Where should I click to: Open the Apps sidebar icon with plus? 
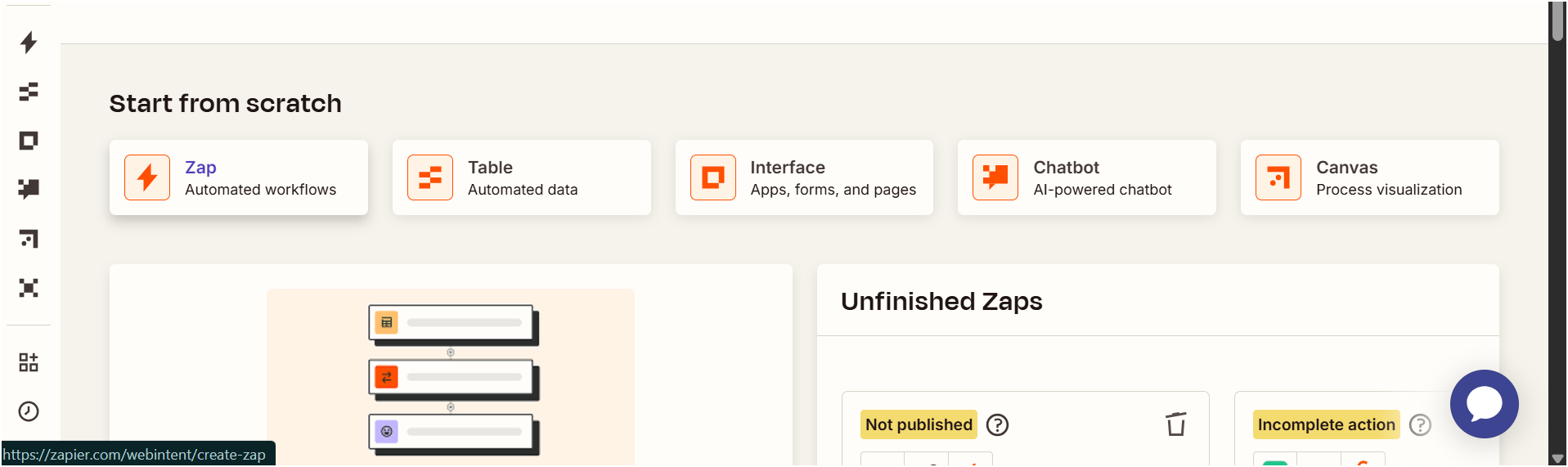(x=29, y=362)
